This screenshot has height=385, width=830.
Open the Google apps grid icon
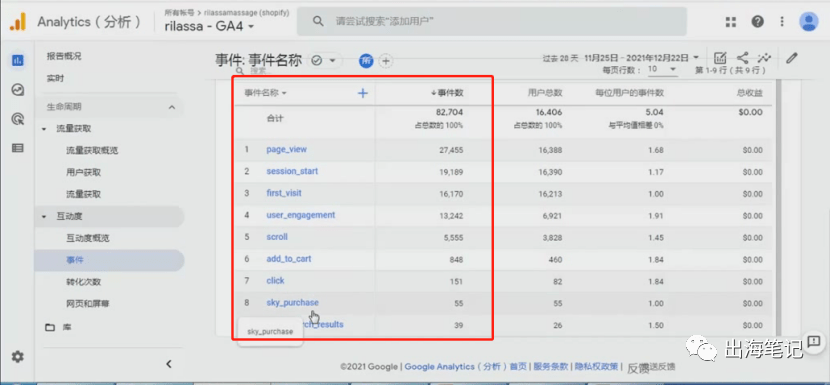pyautogui.click(x=731, y=22)
